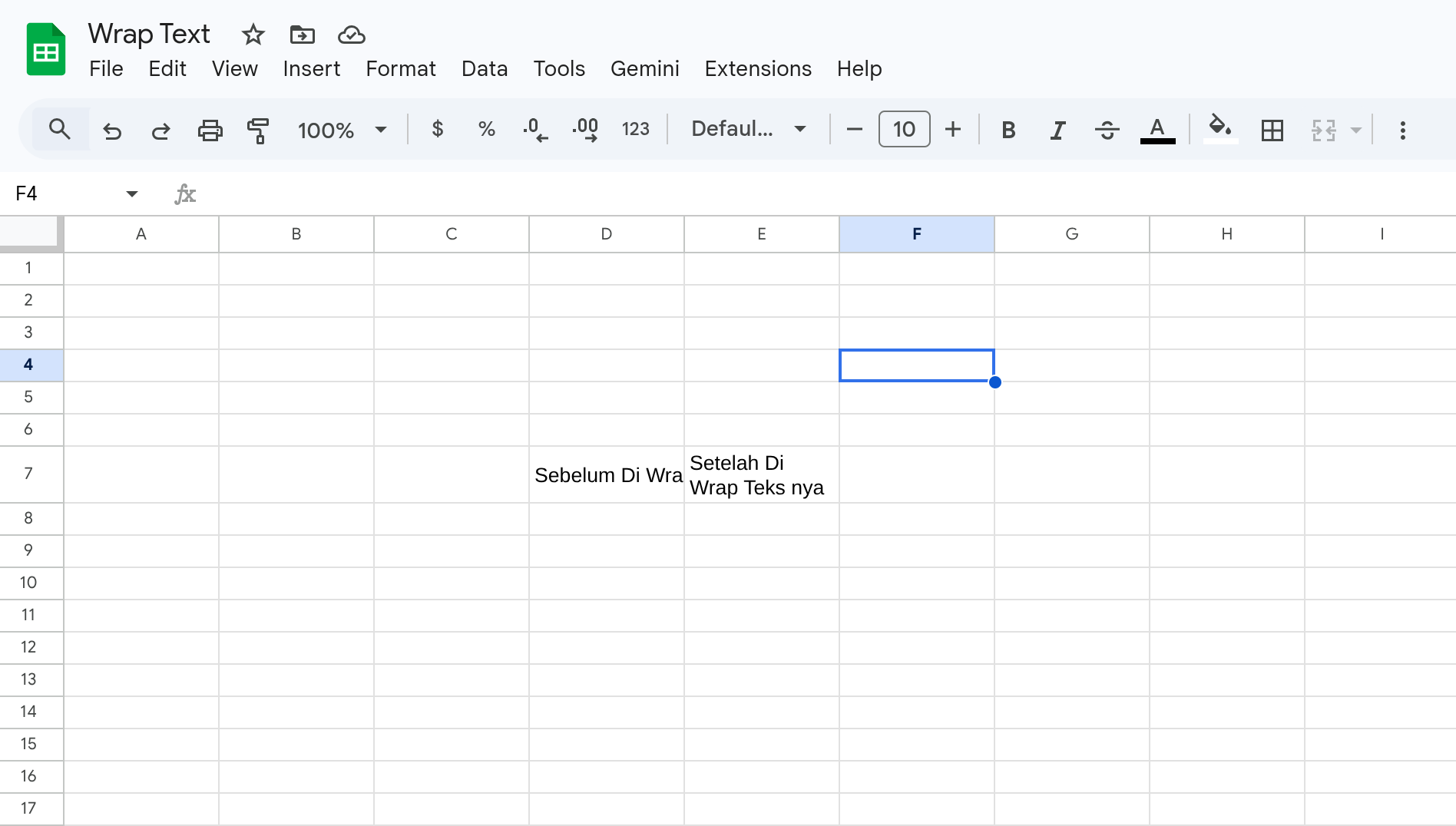
Task: Toggle strikethrough formatting
Action: click(1107, 130)
